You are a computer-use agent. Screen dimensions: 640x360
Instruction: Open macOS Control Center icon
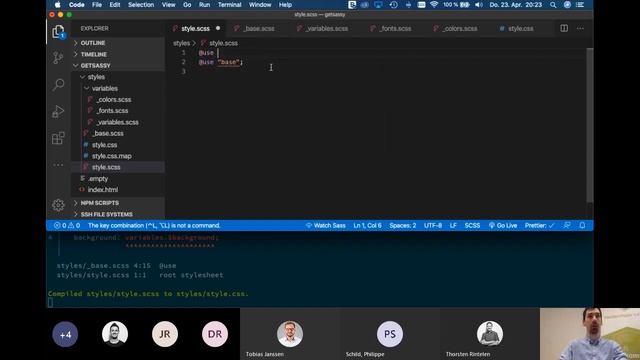tap(580, 5)
